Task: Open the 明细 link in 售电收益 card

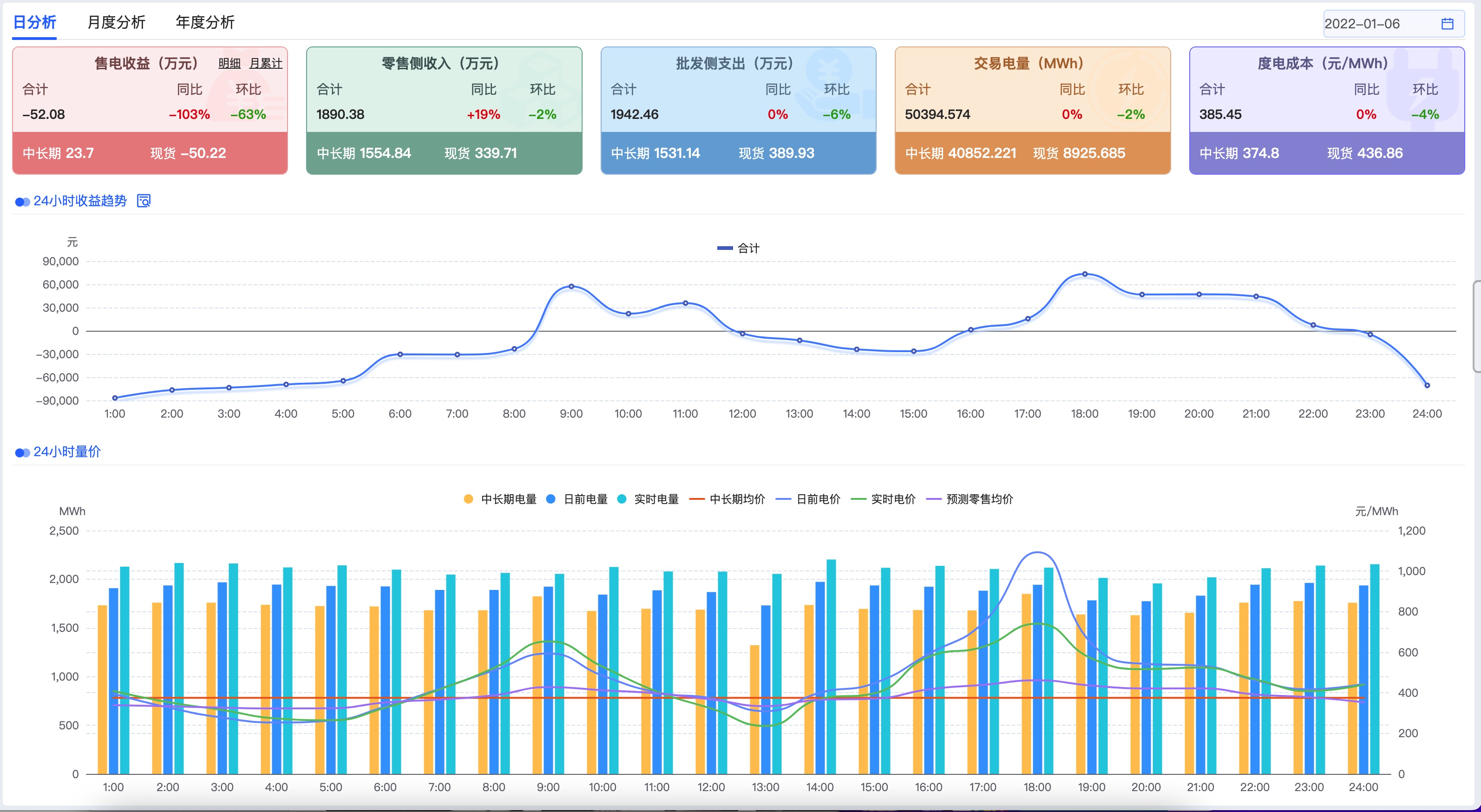Action: click(229, 63)
